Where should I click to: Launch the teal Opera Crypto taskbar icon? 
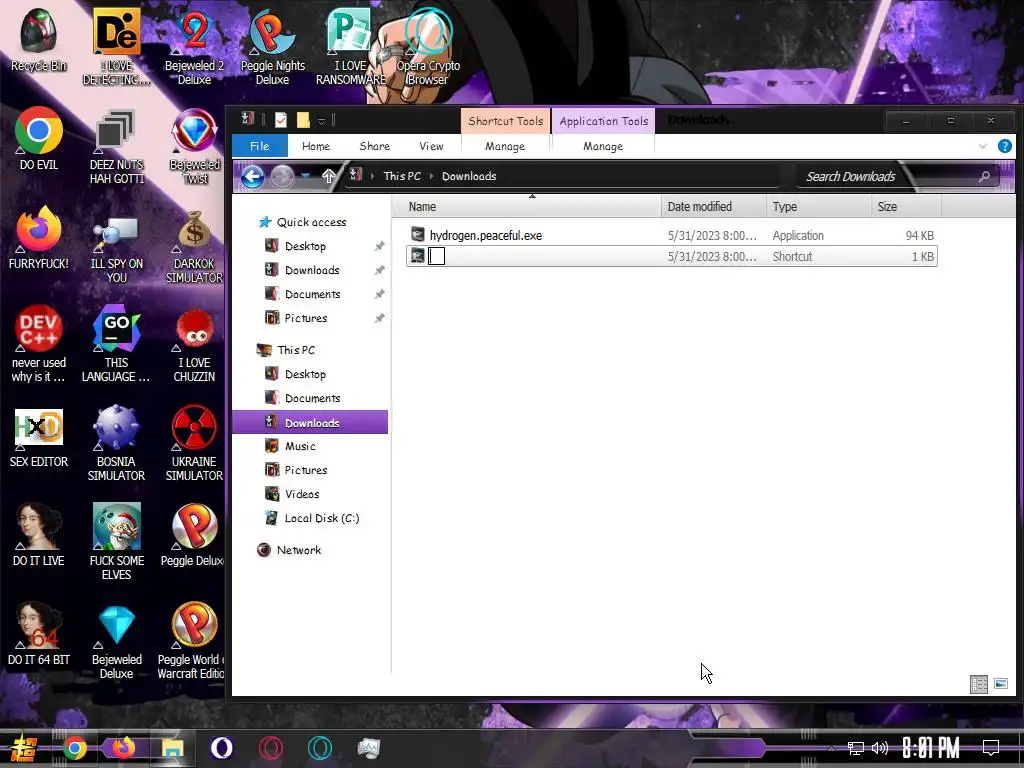coord(319,748)
